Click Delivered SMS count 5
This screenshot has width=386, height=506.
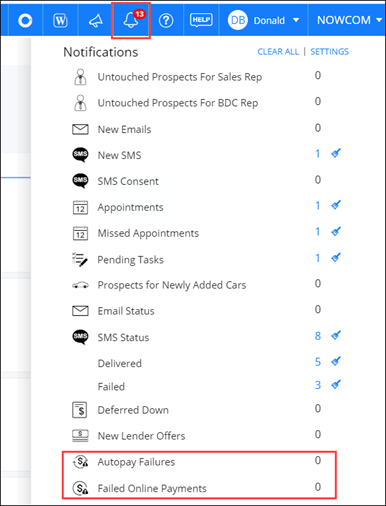(318, 362)
